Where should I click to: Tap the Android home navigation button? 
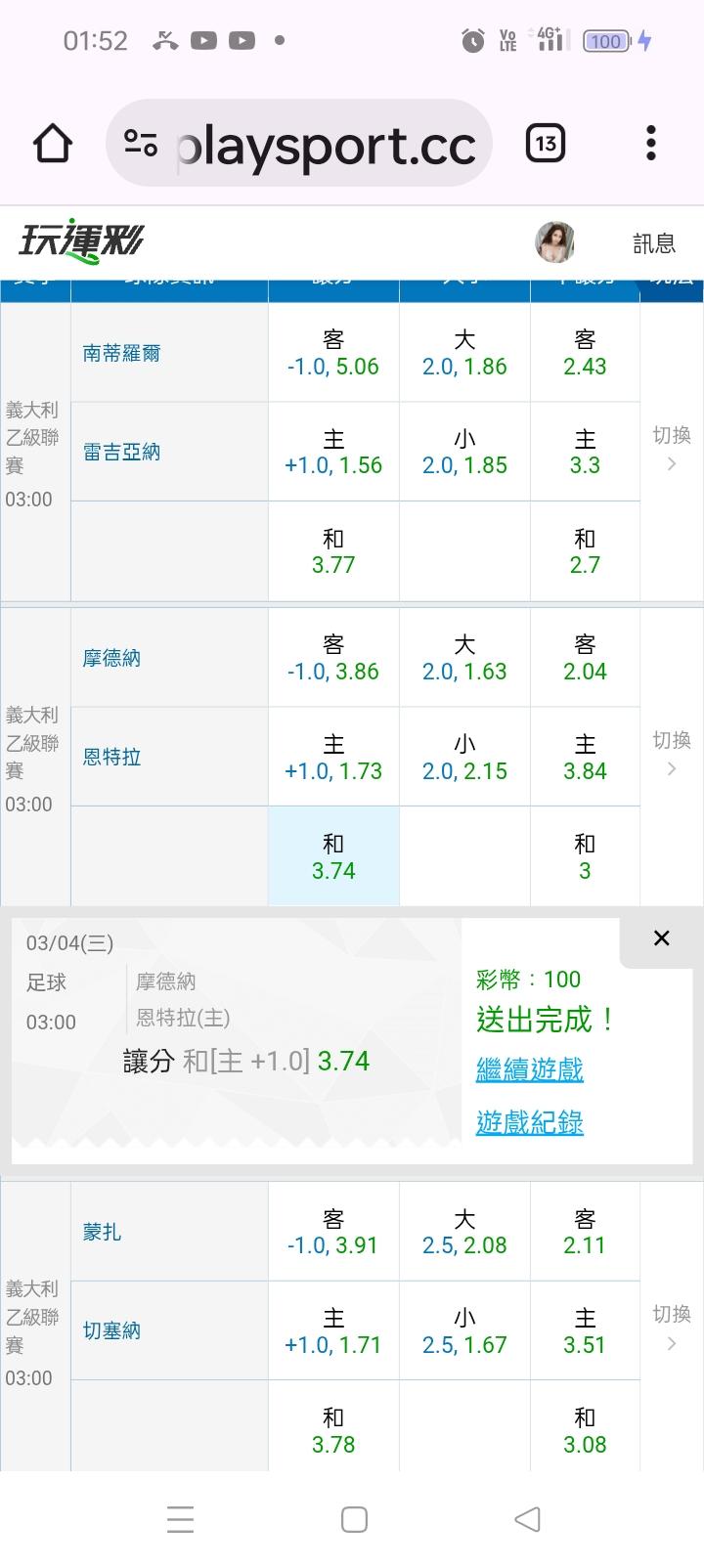click(x=354, y=1519)
